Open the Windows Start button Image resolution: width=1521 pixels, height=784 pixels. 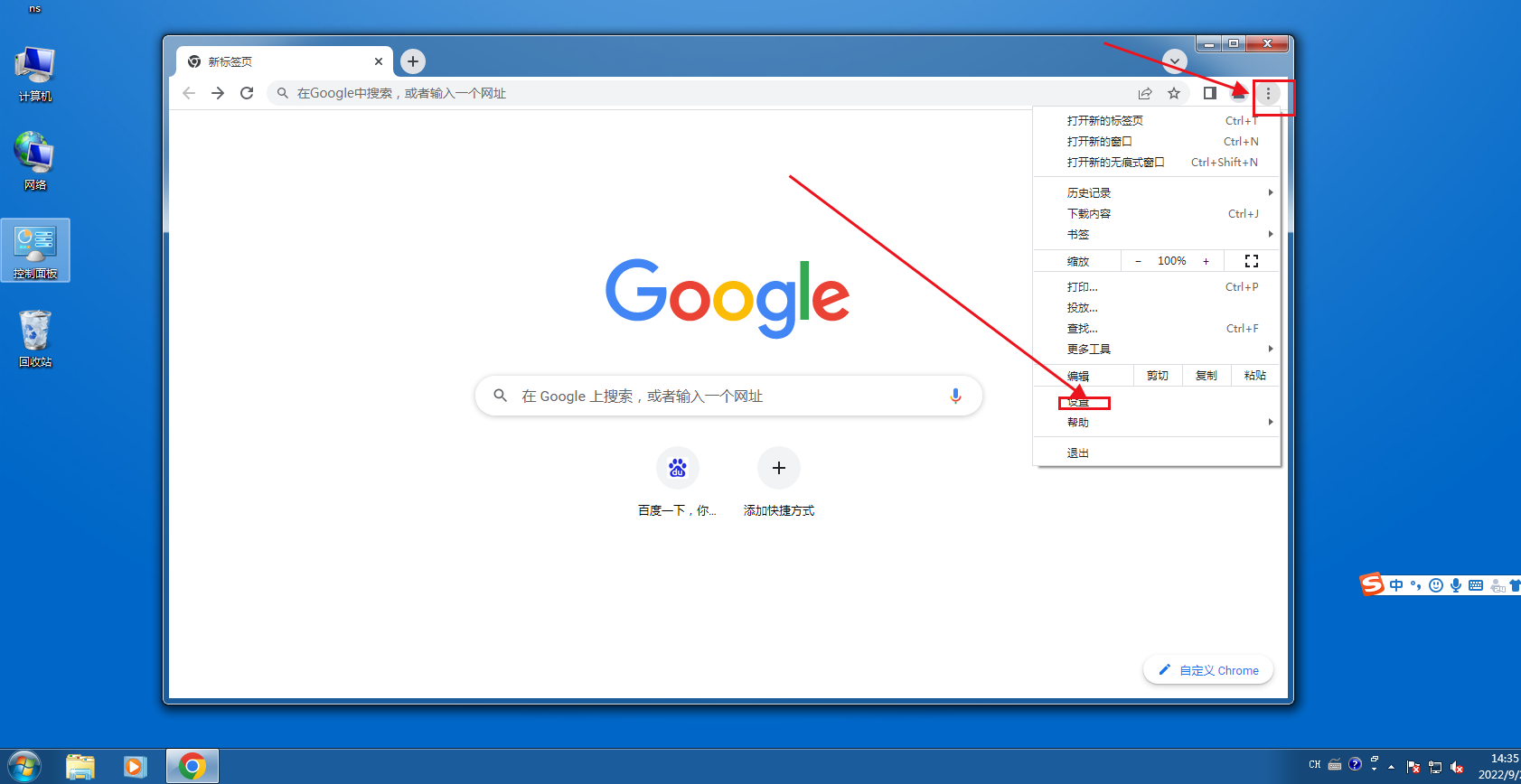point(24,767)
